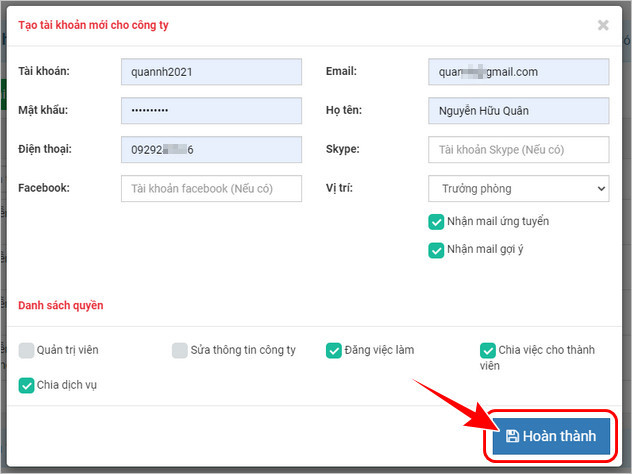Focus the Mật khẩu password field

211,110
